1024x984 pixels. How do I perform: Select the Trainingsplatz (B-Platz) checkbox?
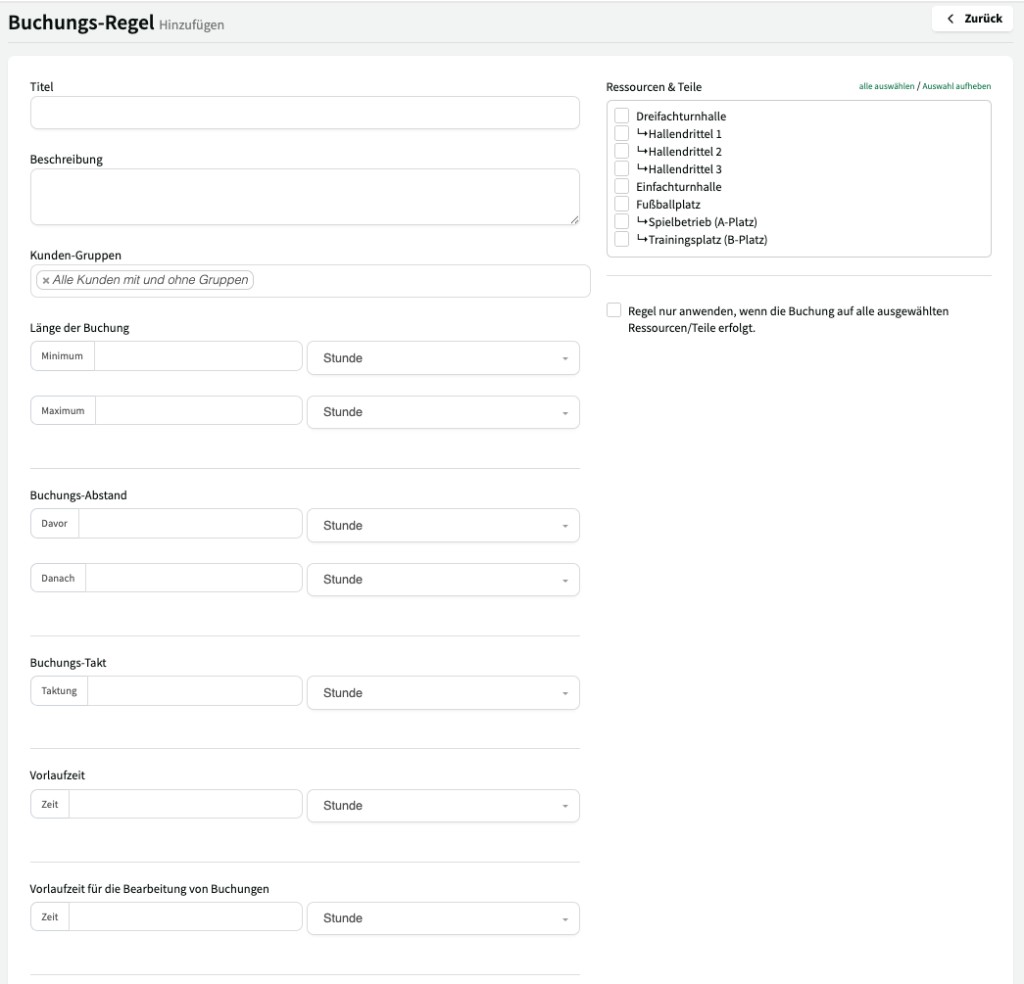[622, 239]
